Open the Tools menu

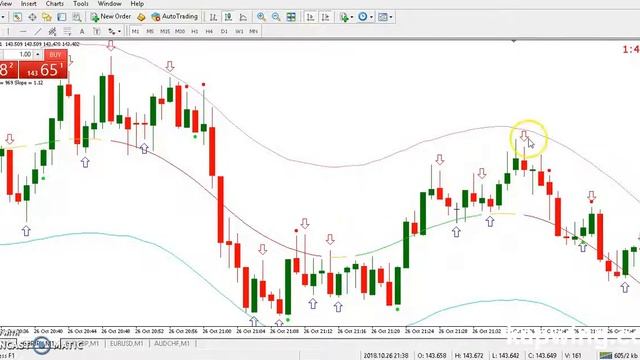click(81, 4)
